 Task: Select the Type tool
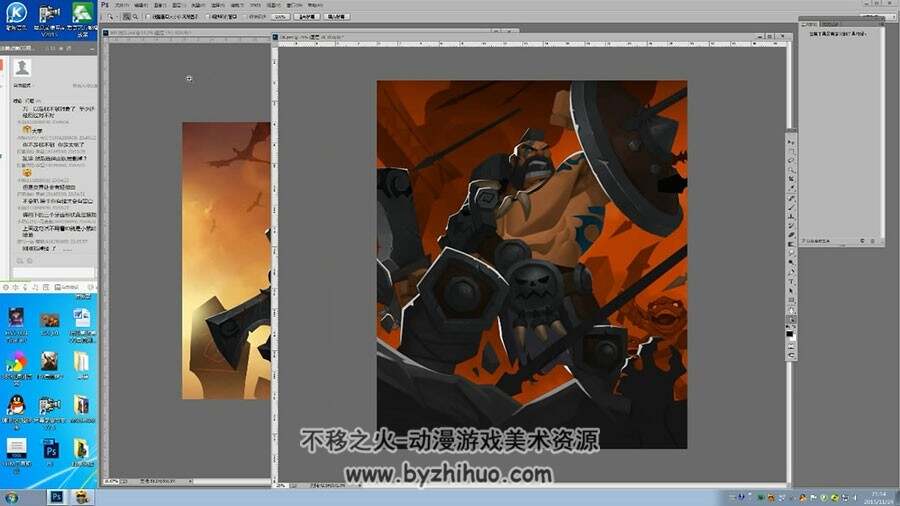pyautogui.click(x=792, y=281)
